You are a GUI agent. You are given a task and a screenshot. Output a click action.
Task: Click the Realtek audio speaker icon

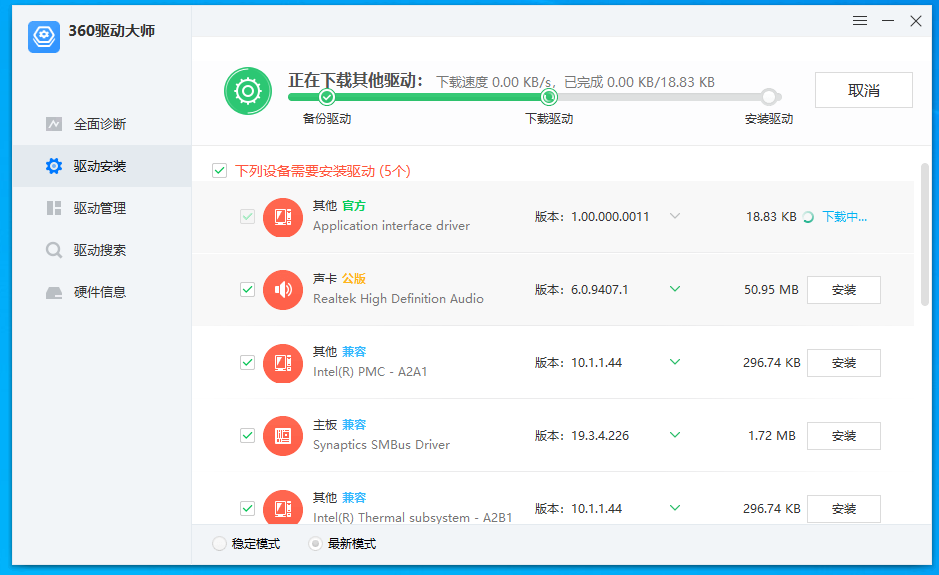pyautogui.click(x=283, y=290)
